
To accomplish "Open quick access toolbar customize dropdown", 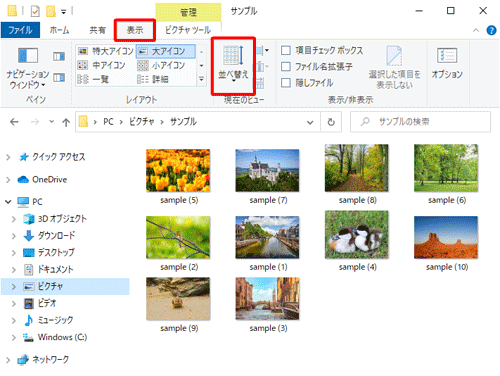I will pyautogui.click(x=63, y=12).
